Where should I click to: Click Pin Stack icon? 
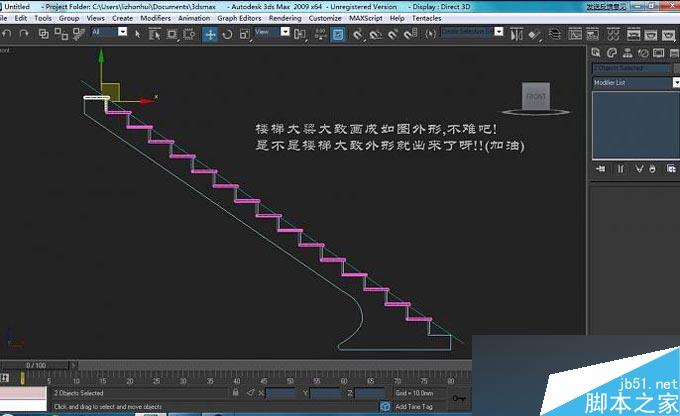(601, 169)
